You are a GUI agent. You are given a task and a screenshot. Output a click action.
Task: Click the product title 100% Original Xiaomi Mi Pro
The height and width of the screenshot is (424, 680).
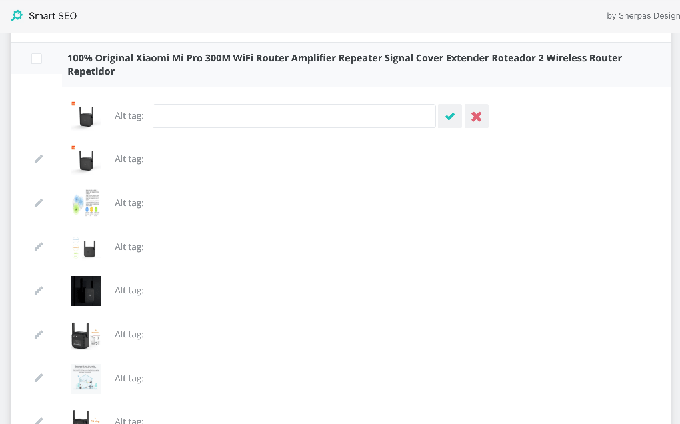(x=345, y=65)
